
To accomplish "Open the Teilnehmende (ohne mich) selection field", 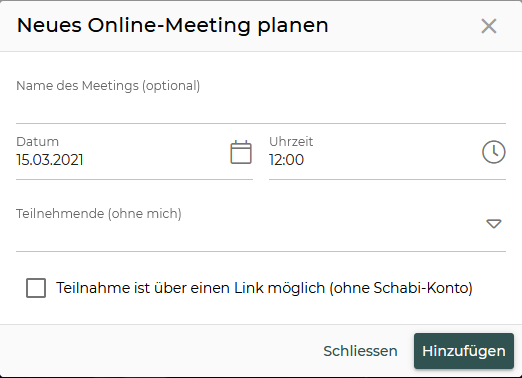I will click(261, 224).
